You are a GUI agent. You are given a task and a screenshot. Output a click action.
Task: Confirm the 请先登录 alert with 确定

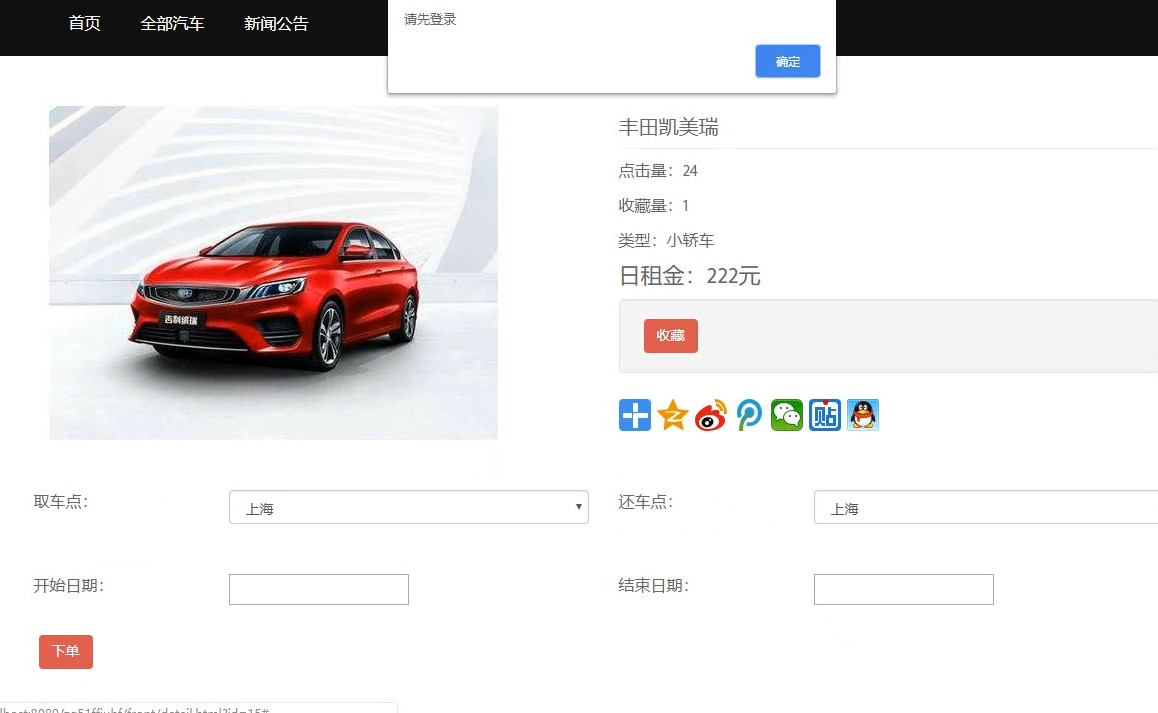point(788,61)
